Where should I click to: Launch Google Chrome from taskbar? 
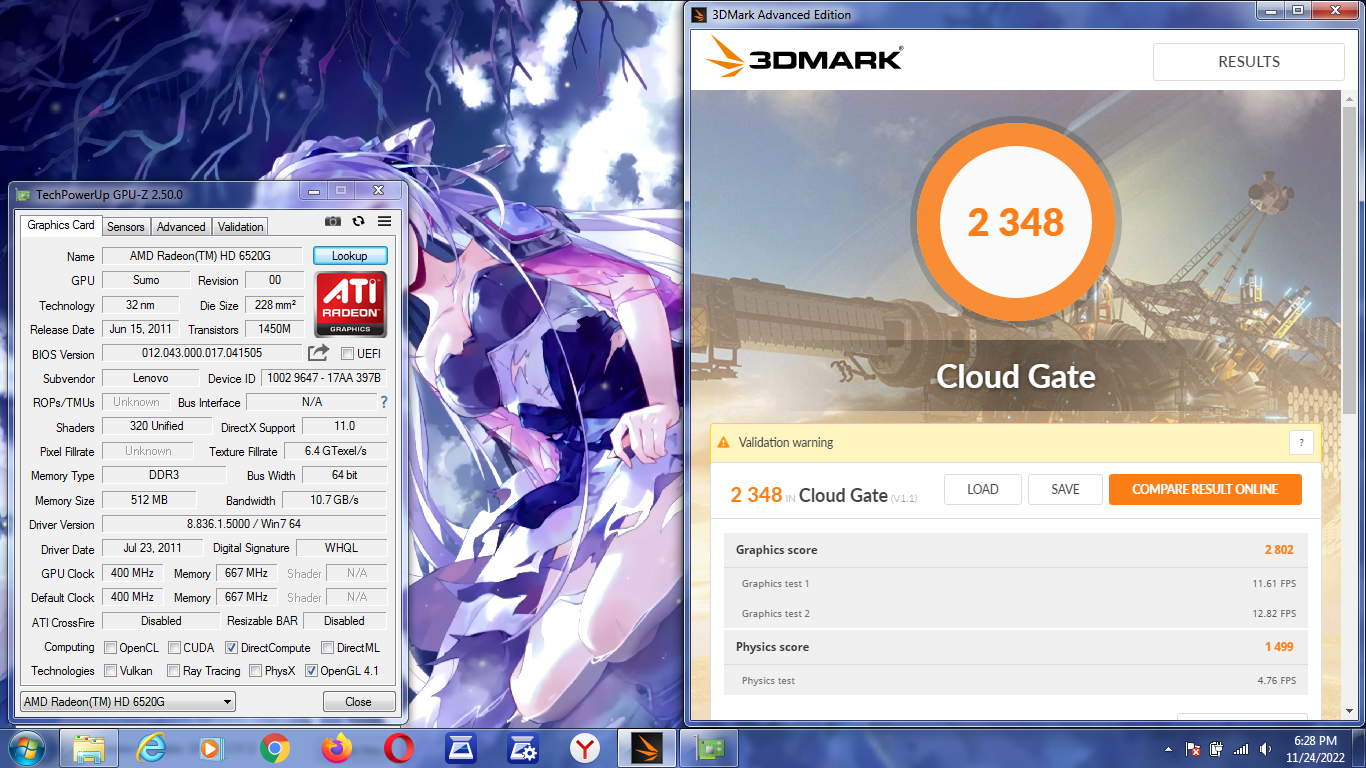click(x=275, y=748)
